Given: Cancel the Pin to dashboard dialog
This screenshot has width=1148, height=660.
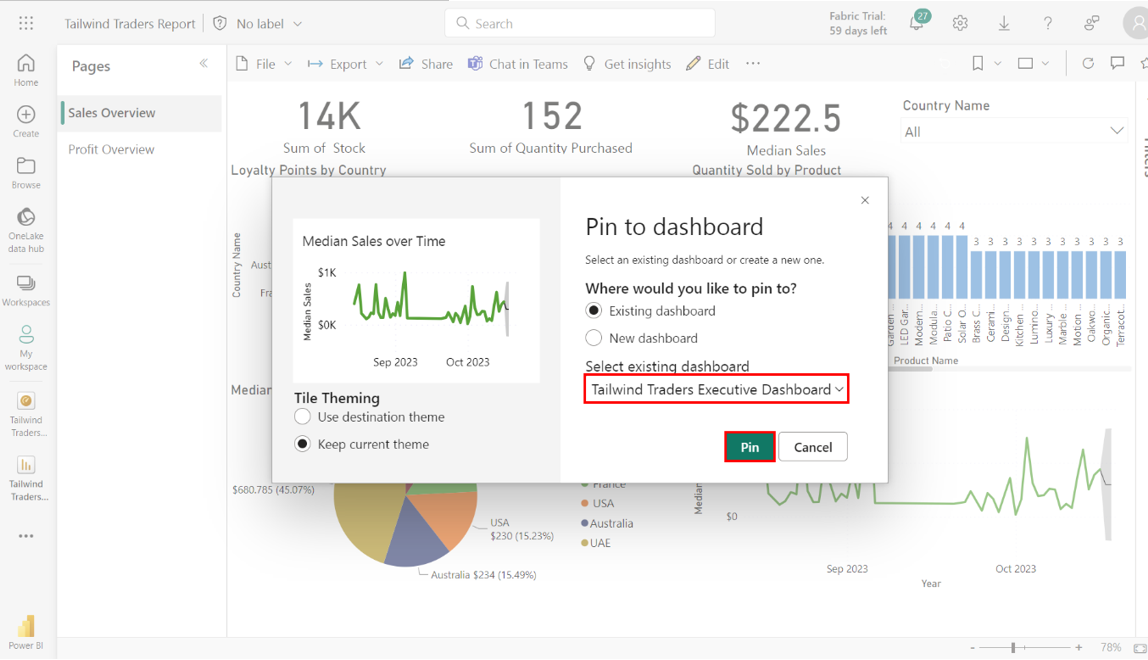Looking at the screenshot, I should coord(812,447).
